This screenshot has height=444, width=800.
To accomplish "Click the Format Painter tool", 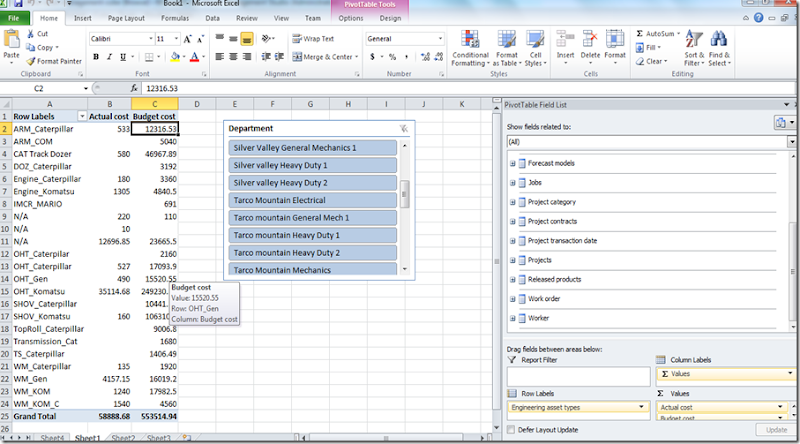I will click(55, 61).
